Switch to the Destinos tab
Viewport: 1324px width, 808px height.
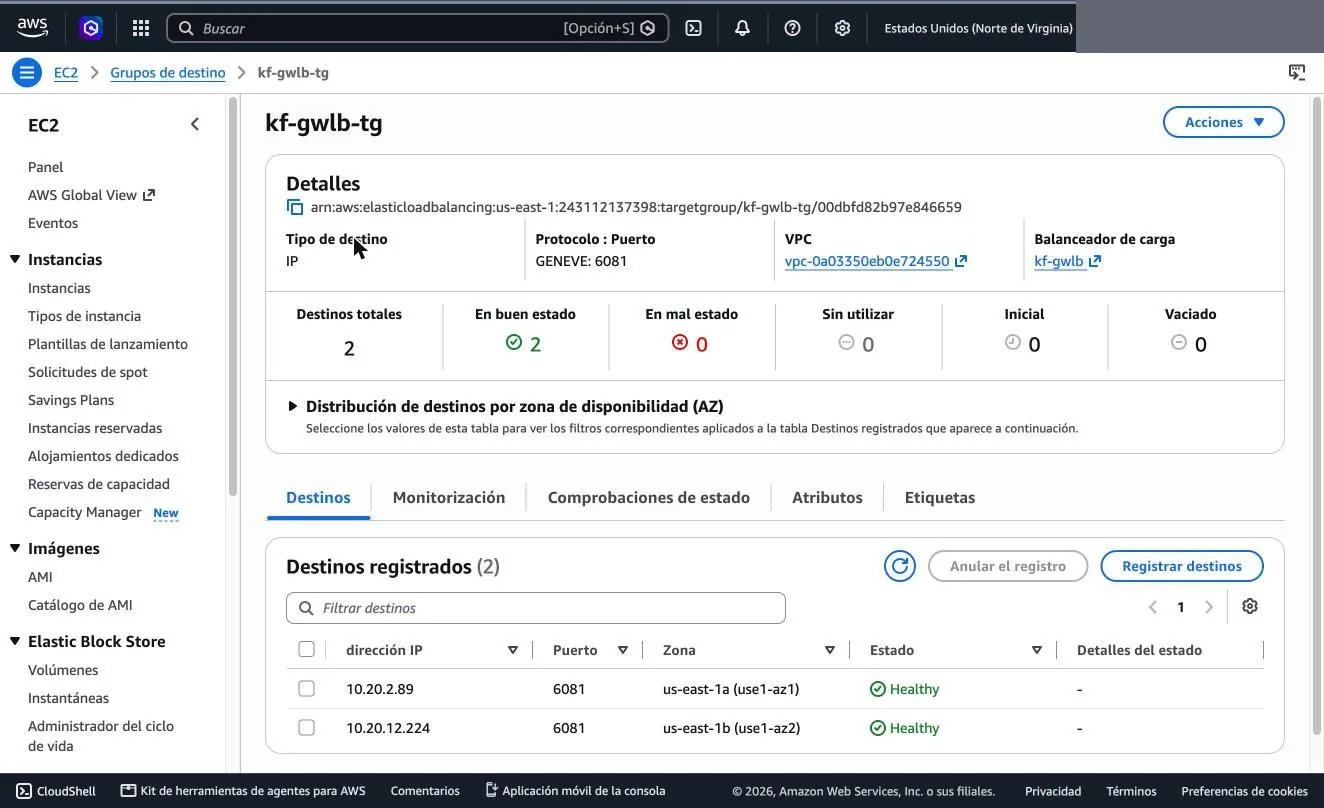coord(318,497)
